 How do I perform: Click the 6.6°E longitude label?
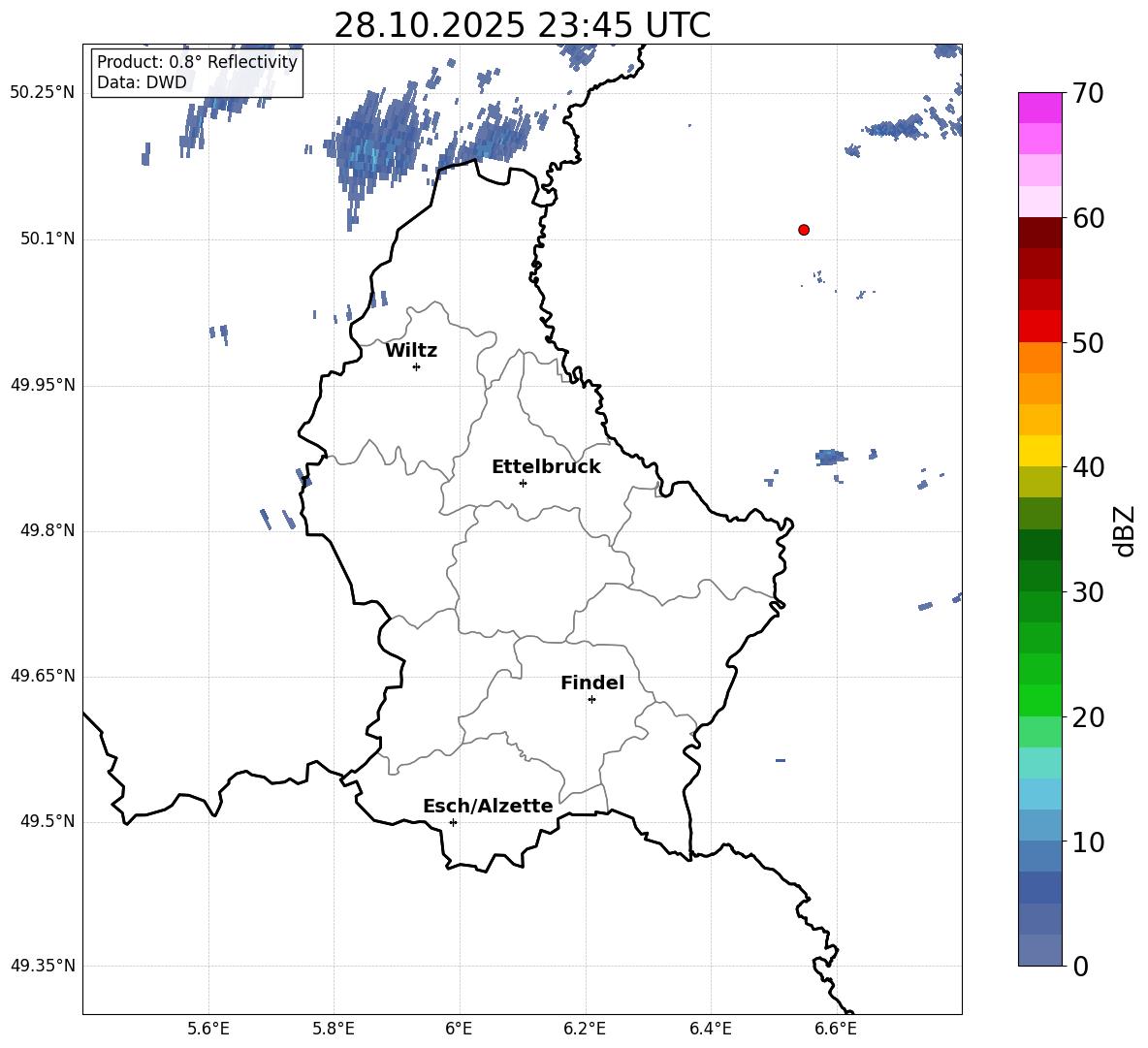pyautogui.click(x=836, y=1029)
